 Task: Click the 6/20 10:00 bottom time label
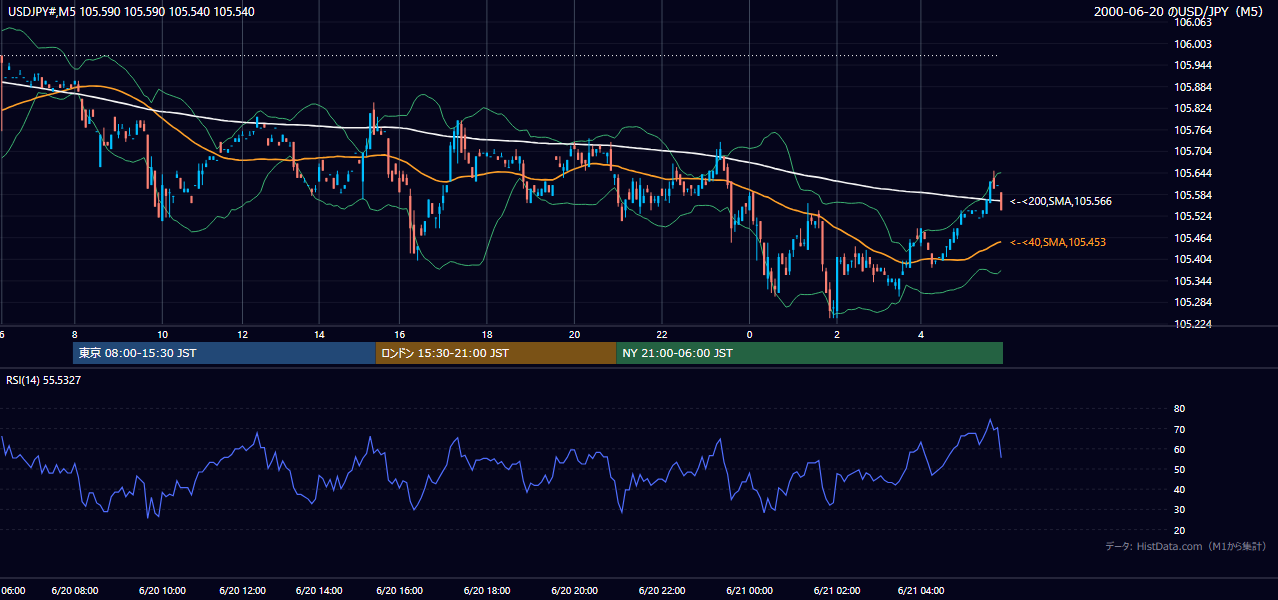[x=160, y=591]
